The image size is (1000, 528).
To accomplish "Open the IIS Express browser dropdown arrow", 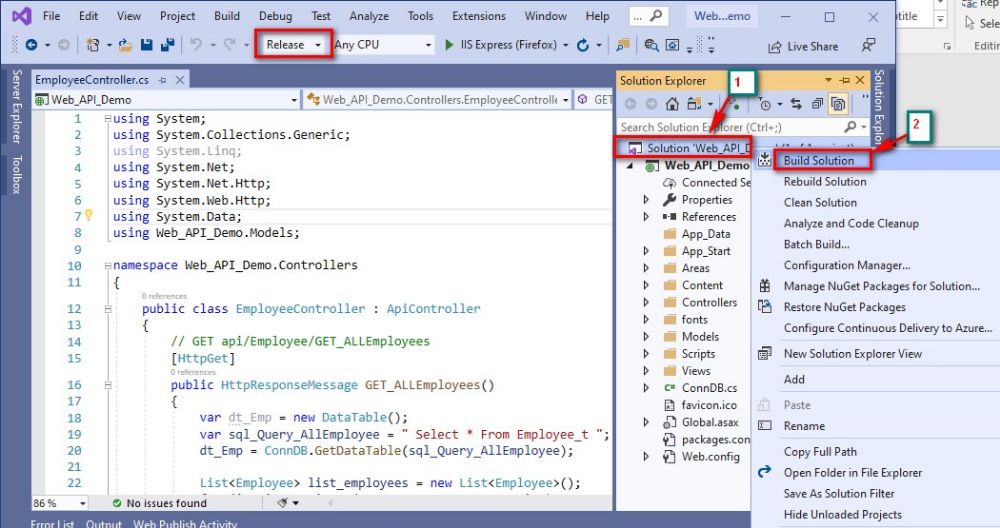I will (566, 45).
